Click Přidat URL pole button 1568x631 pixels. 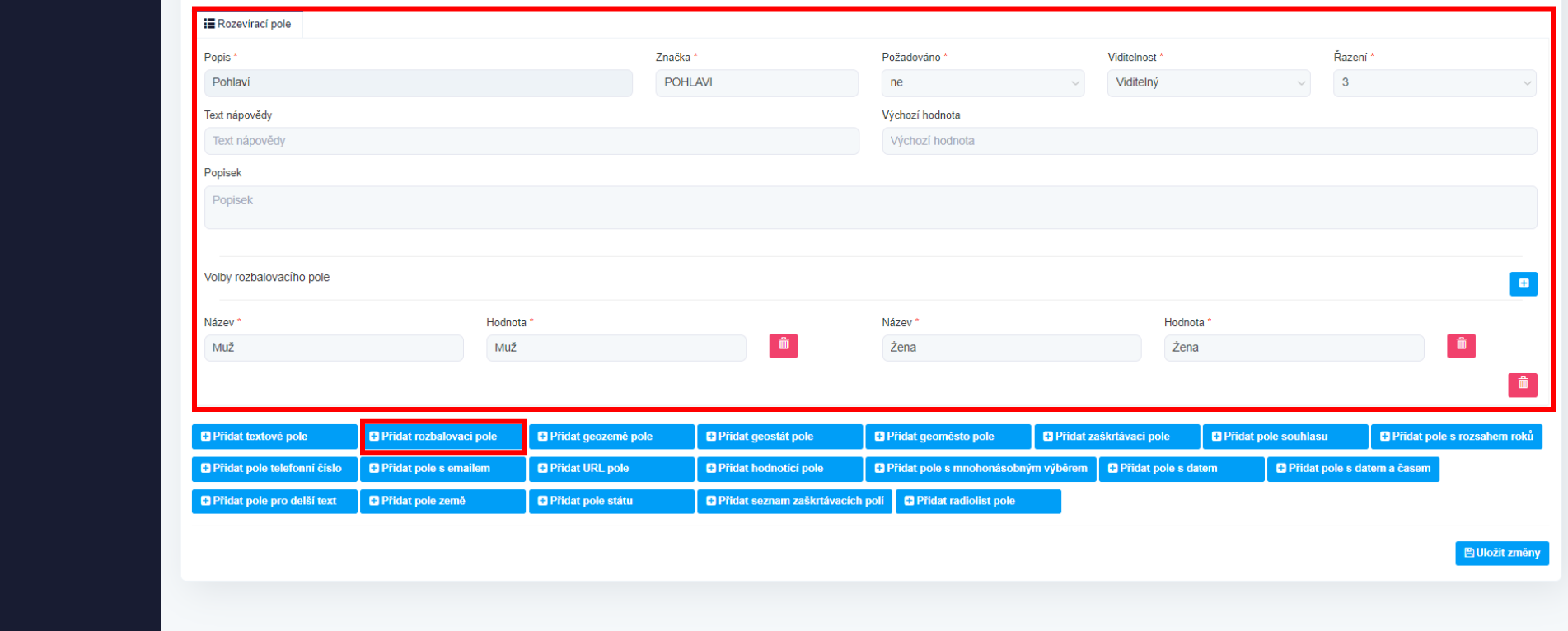tap(611, 469)
